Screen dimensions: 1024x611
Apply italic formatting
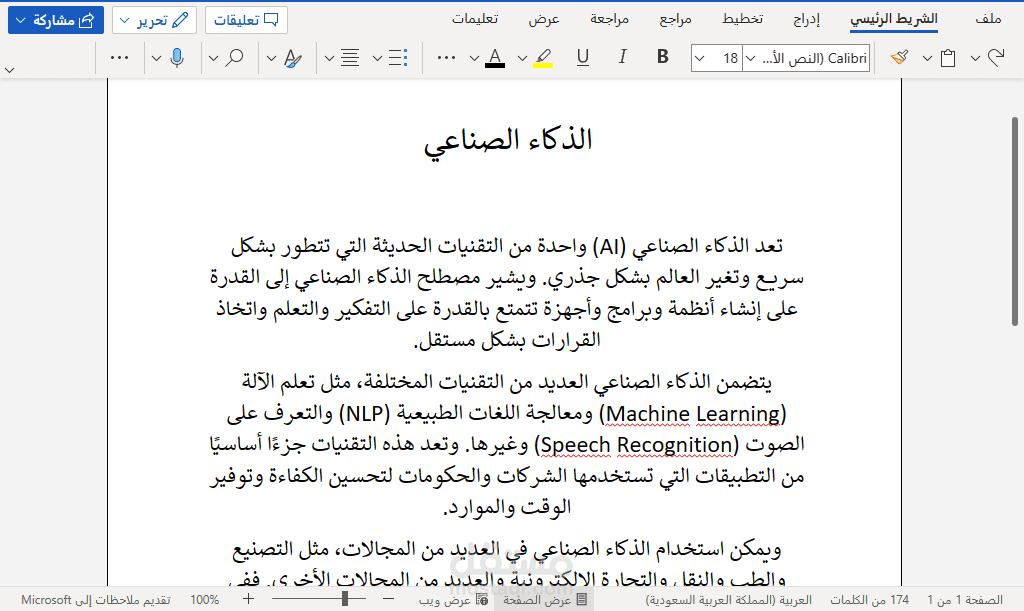pyautogui.click(x=620, y=58)
